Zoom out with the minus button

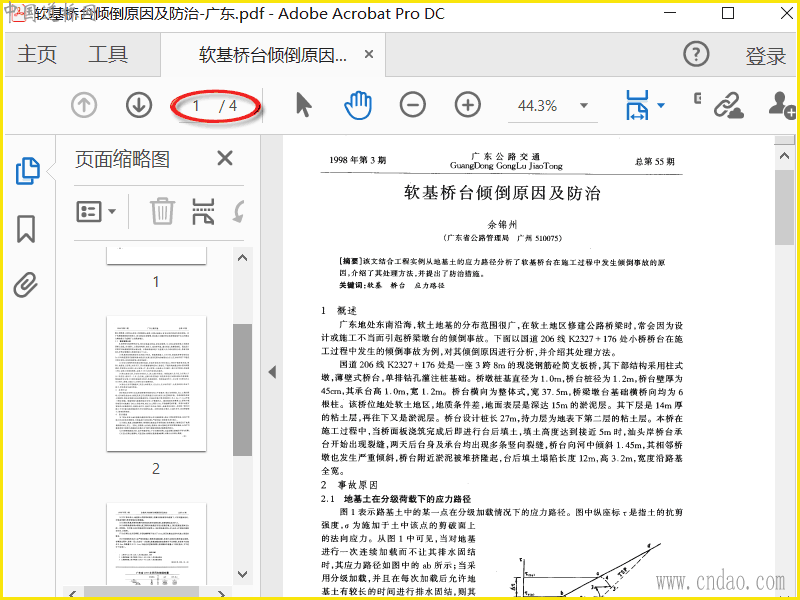pos(413,105)
